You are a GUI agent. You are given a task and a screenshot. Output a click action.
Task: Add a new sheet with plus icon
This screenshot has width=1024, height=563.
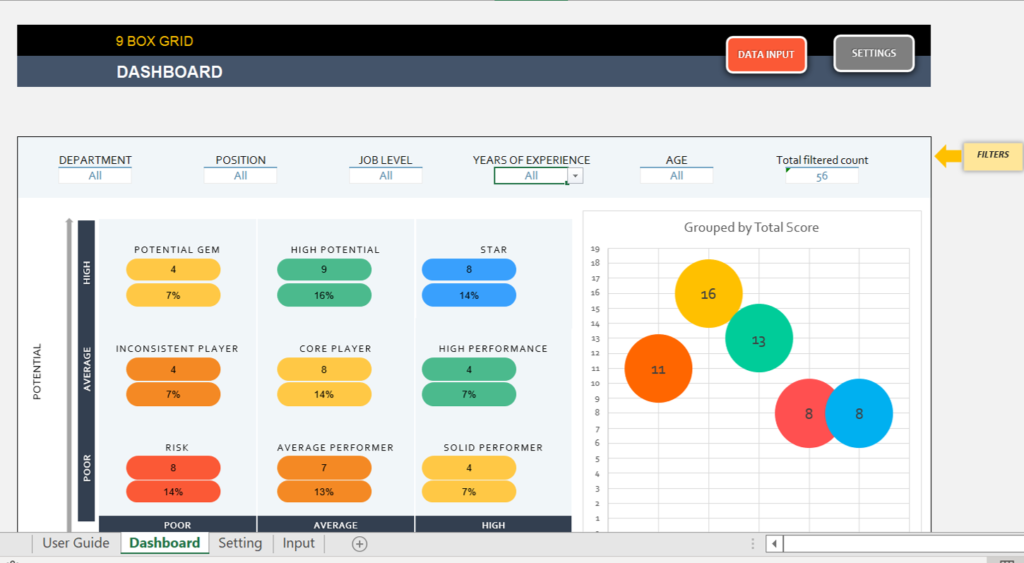click(x=359, y=543)
